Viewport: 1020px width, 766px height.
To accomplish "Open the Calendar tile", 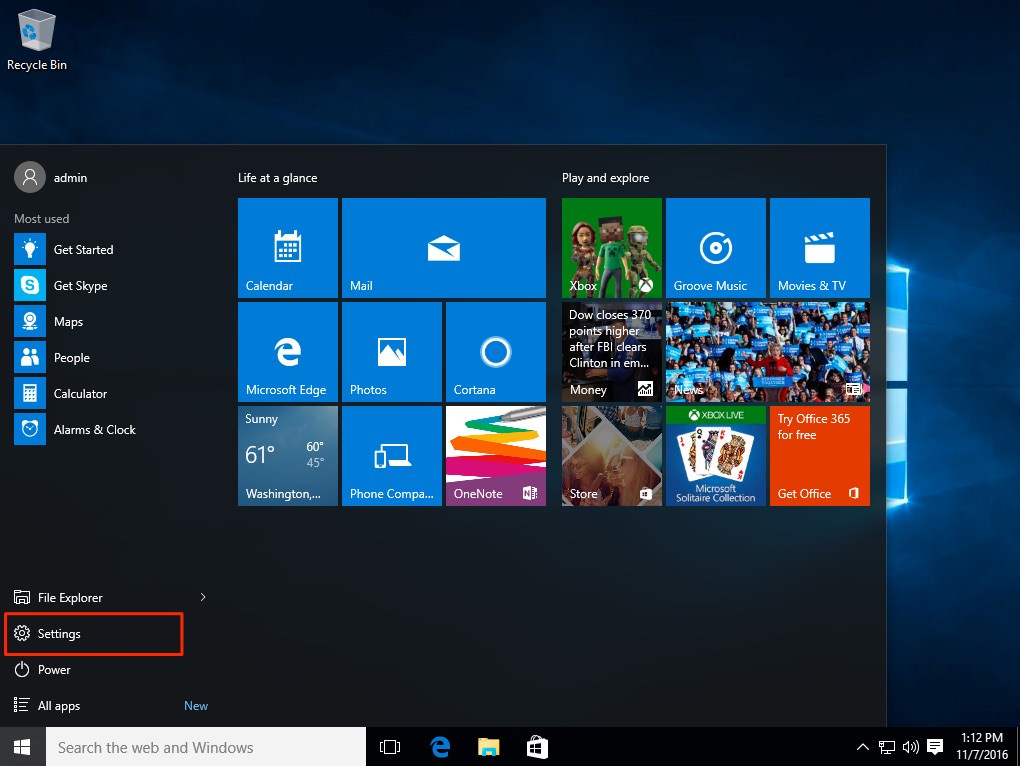I will point(288,247).
